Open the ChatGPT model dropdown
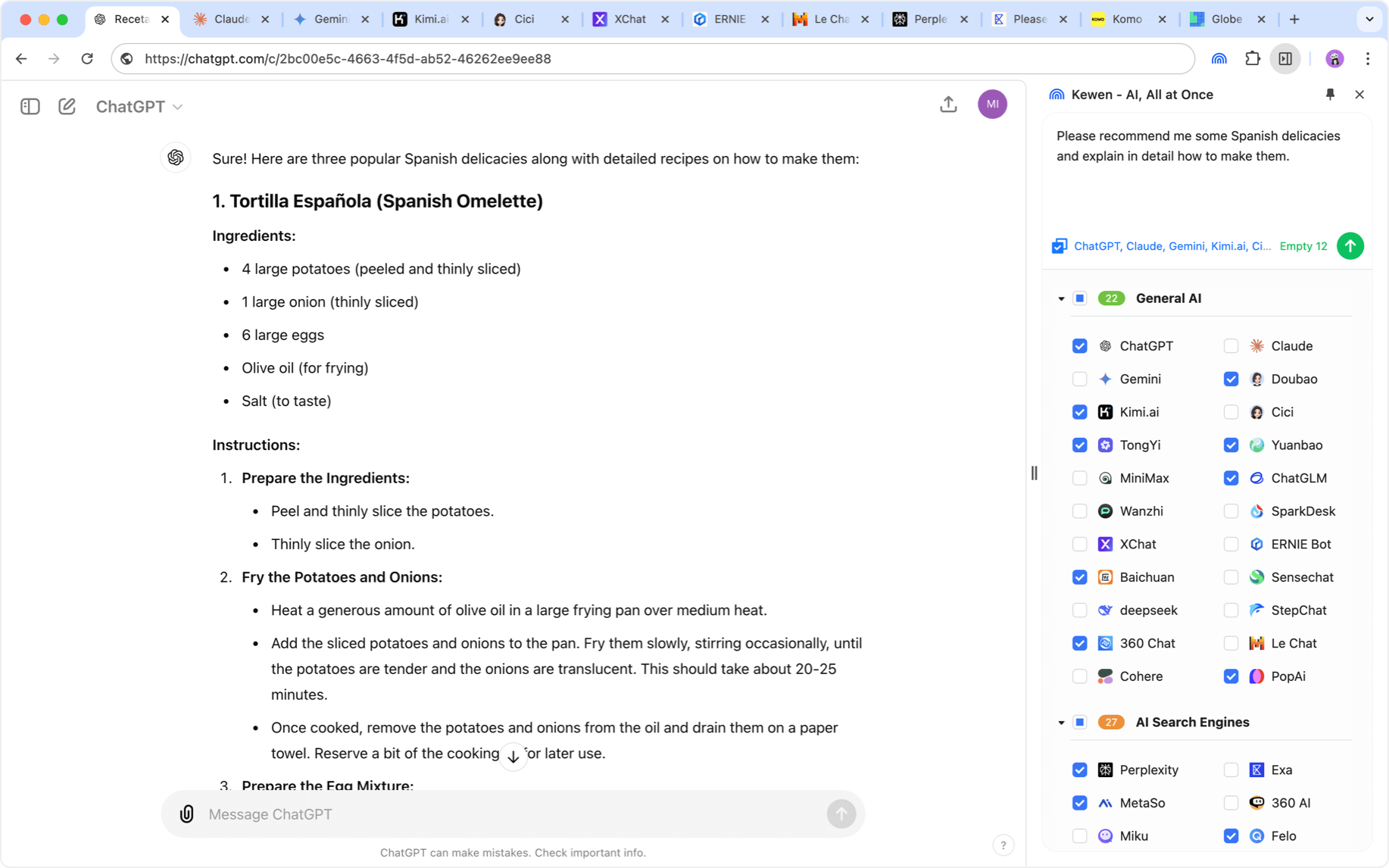 click(x=139, y=107)
